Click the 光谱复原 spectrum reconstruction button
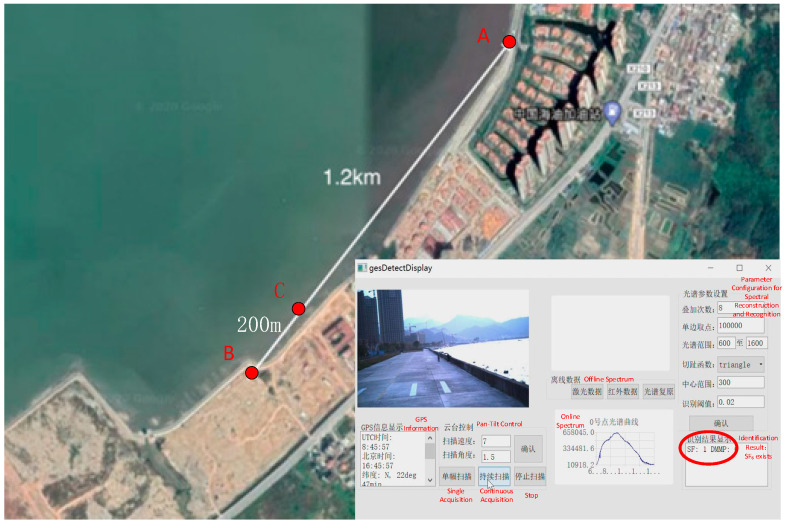787x525 pixels. (659, 392)
